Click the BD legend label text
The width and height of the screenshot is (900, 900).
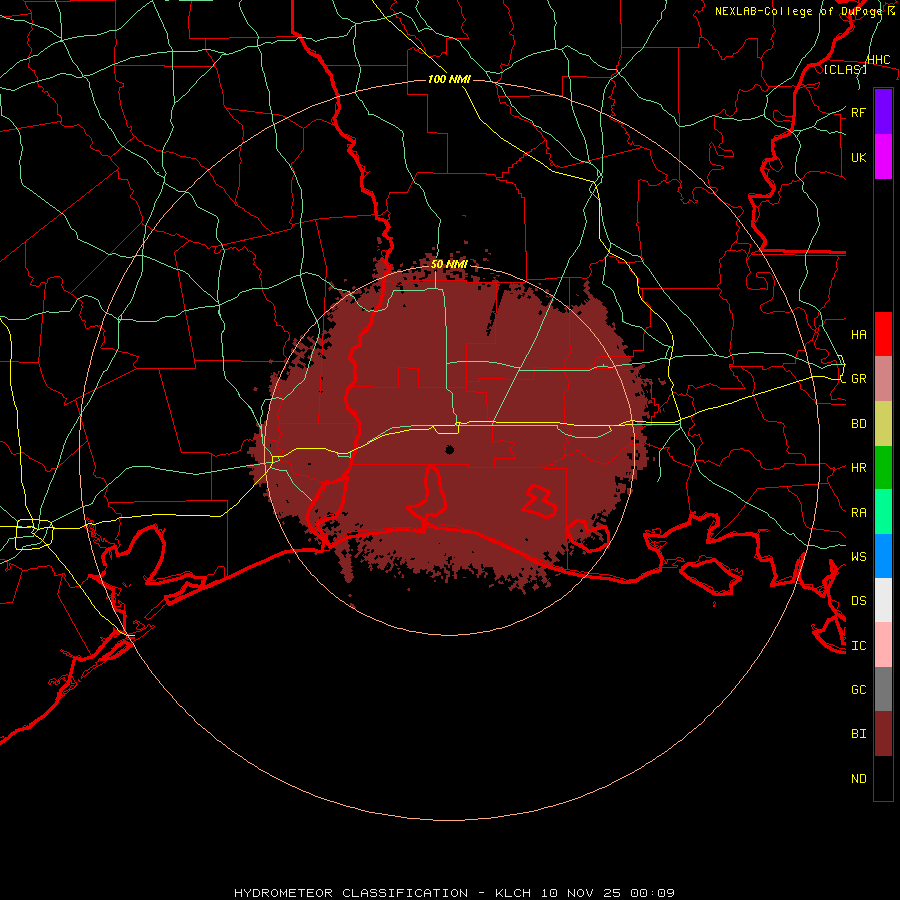point(859,424)
